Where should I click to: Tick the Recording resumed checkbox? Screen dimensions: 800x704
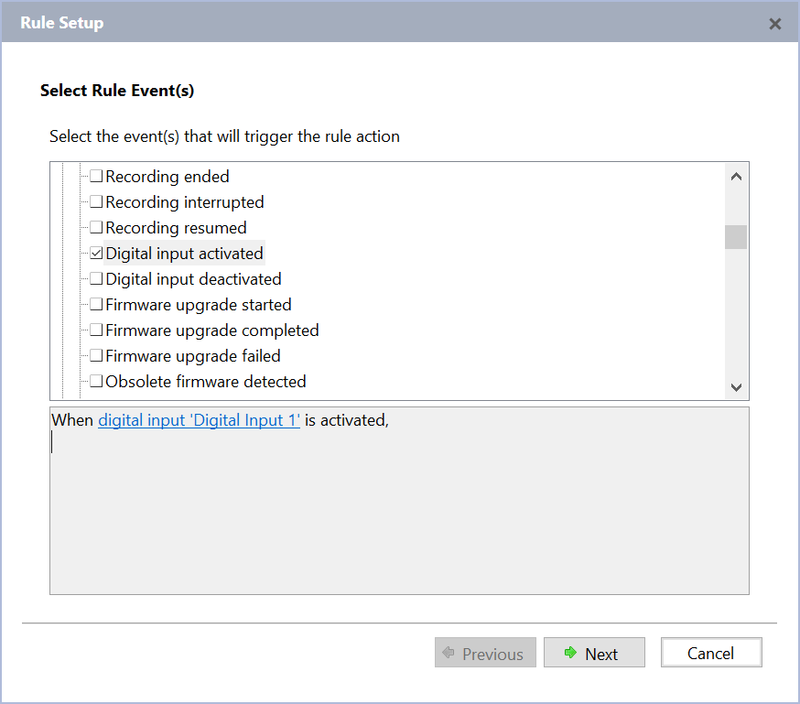click(97, 228)
